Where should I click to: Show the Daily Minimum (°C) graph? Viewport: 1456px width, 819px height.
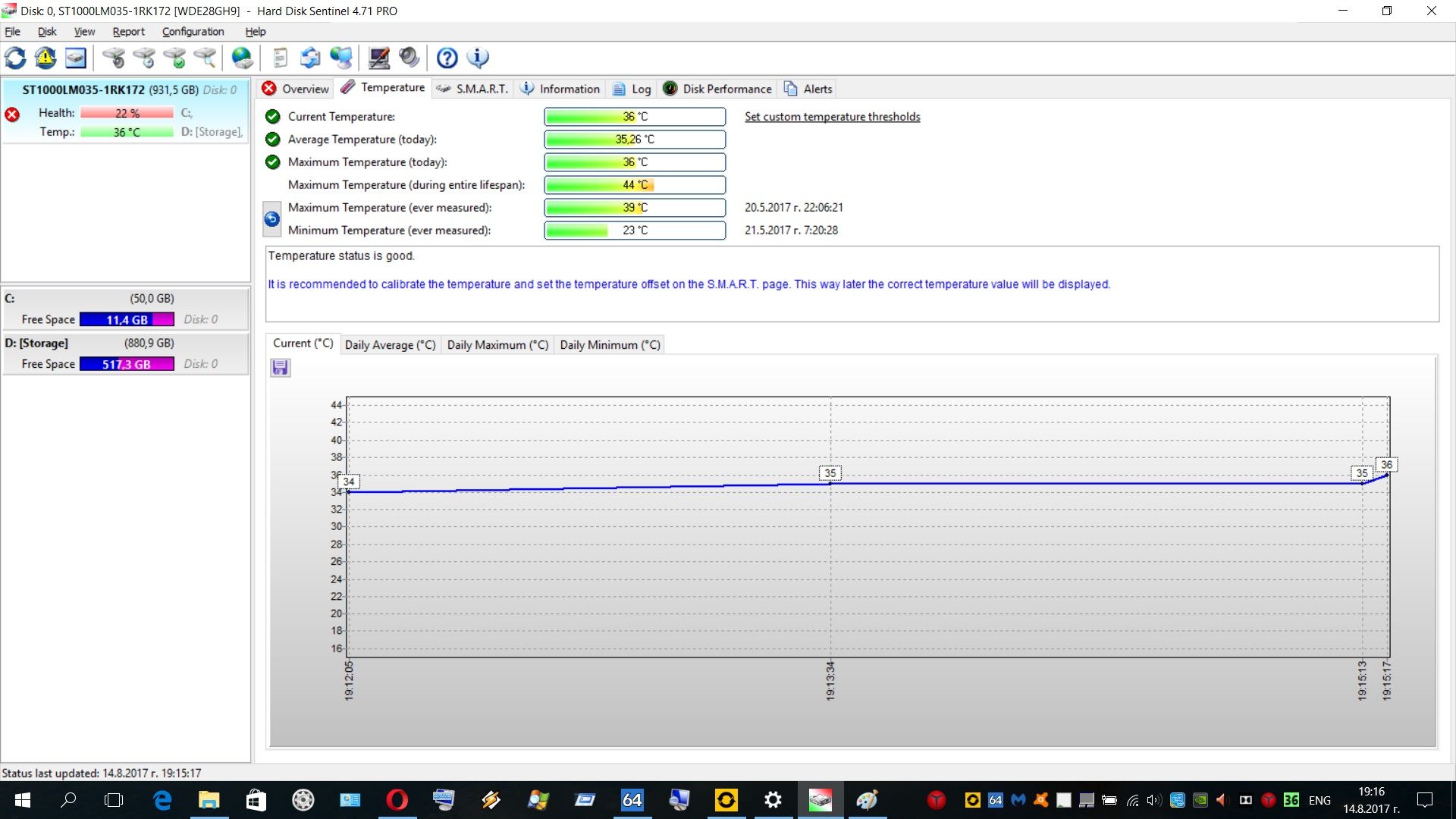(x=610, y=345)
